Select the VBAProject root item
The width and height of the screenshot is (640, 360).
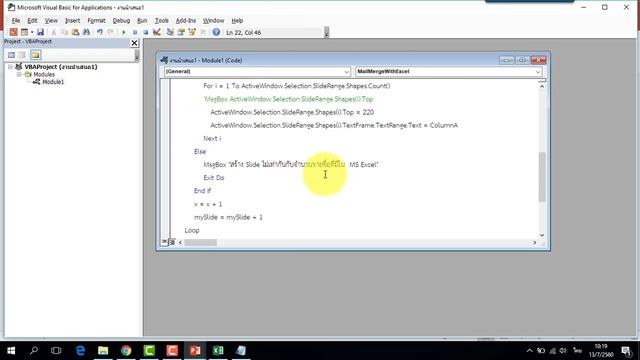click(x=60, y=67)
